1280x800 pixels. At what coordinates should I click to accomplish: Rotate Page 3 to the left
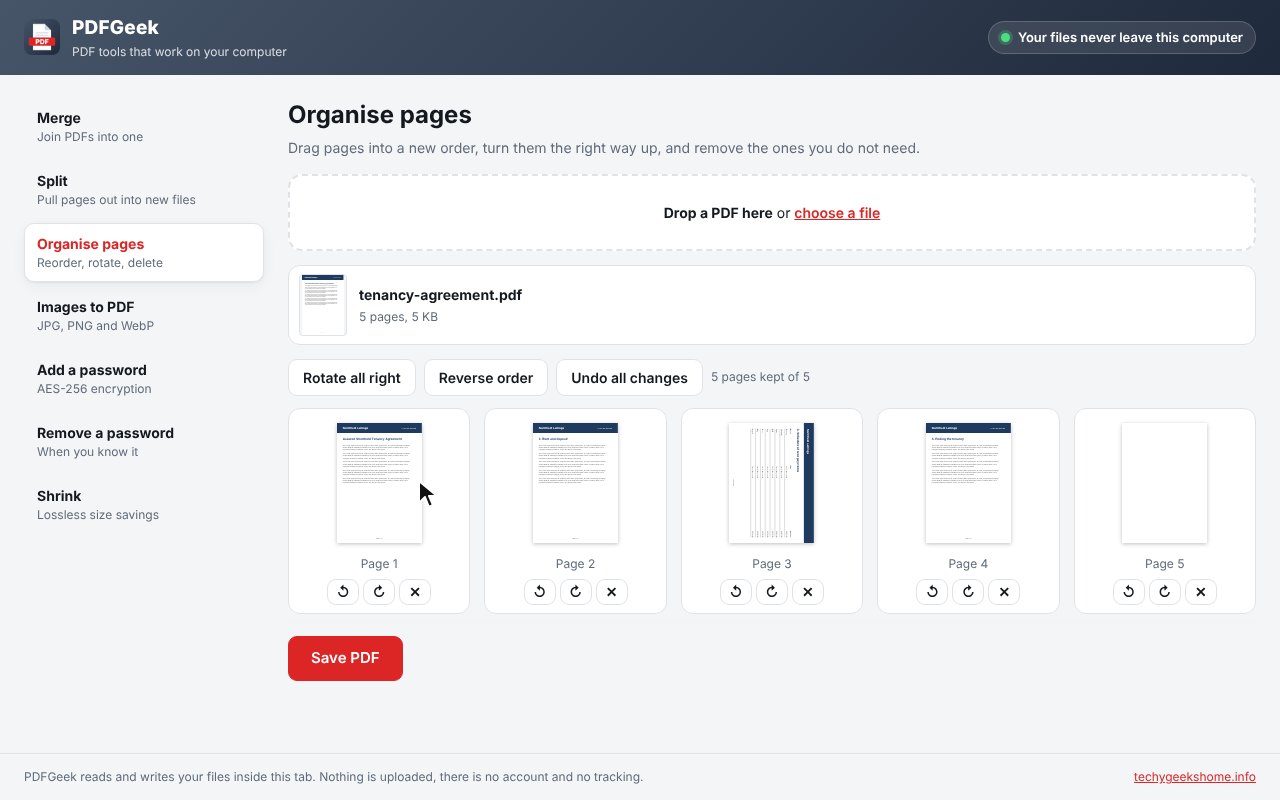tap(736, 592)
